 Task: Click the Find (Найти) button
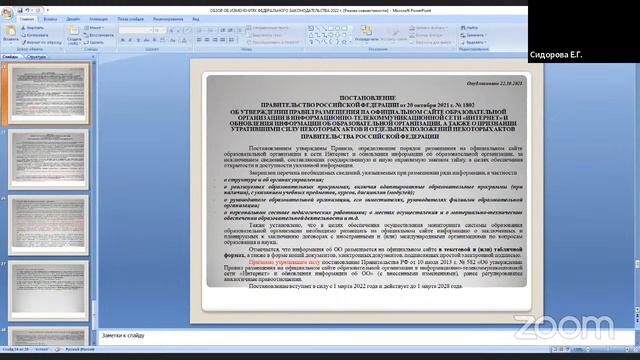(x=469, y=28)
